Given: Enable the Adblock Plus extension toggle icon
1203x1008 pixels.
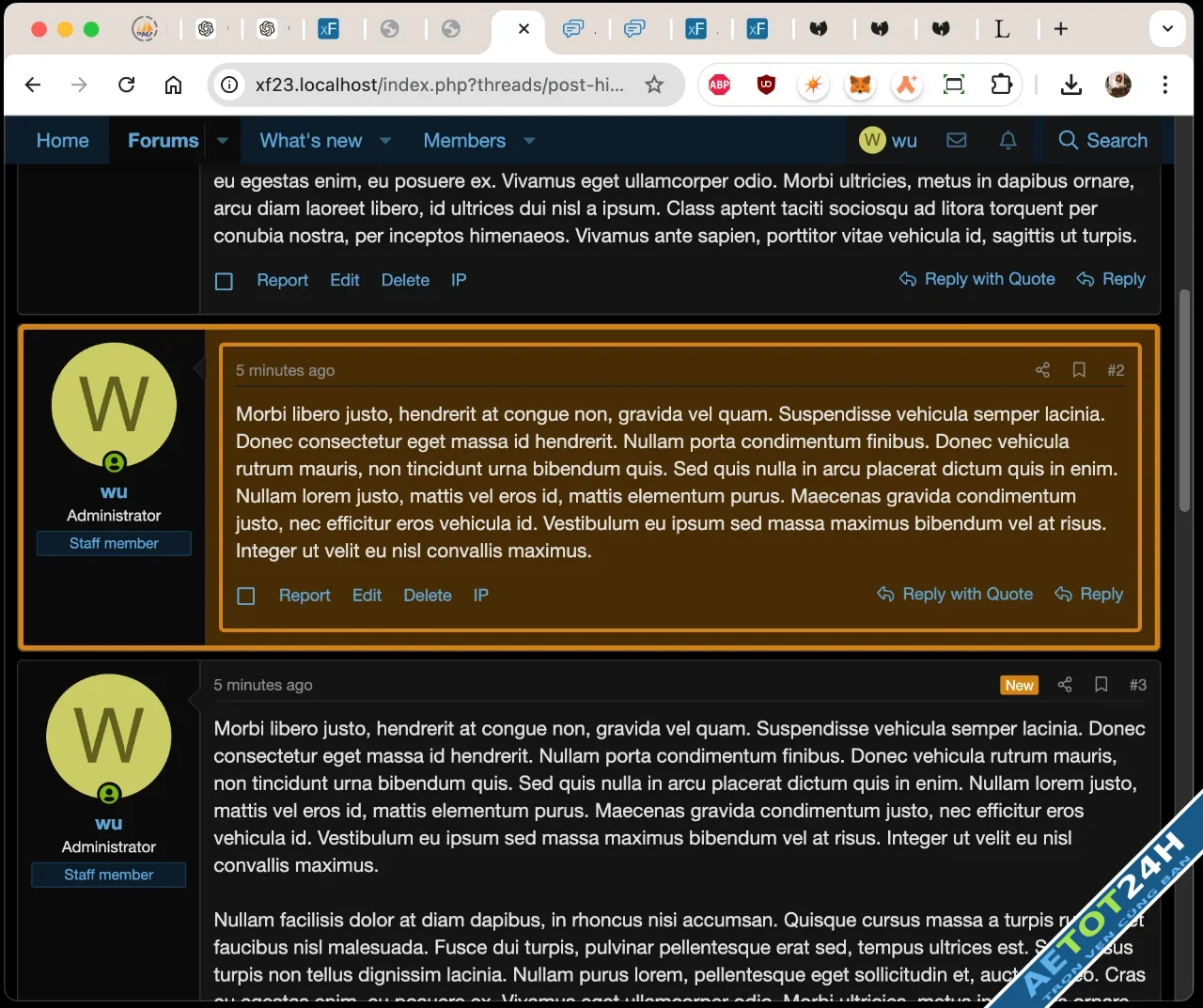Looking at the screenshot, I should tap(719, 85).
